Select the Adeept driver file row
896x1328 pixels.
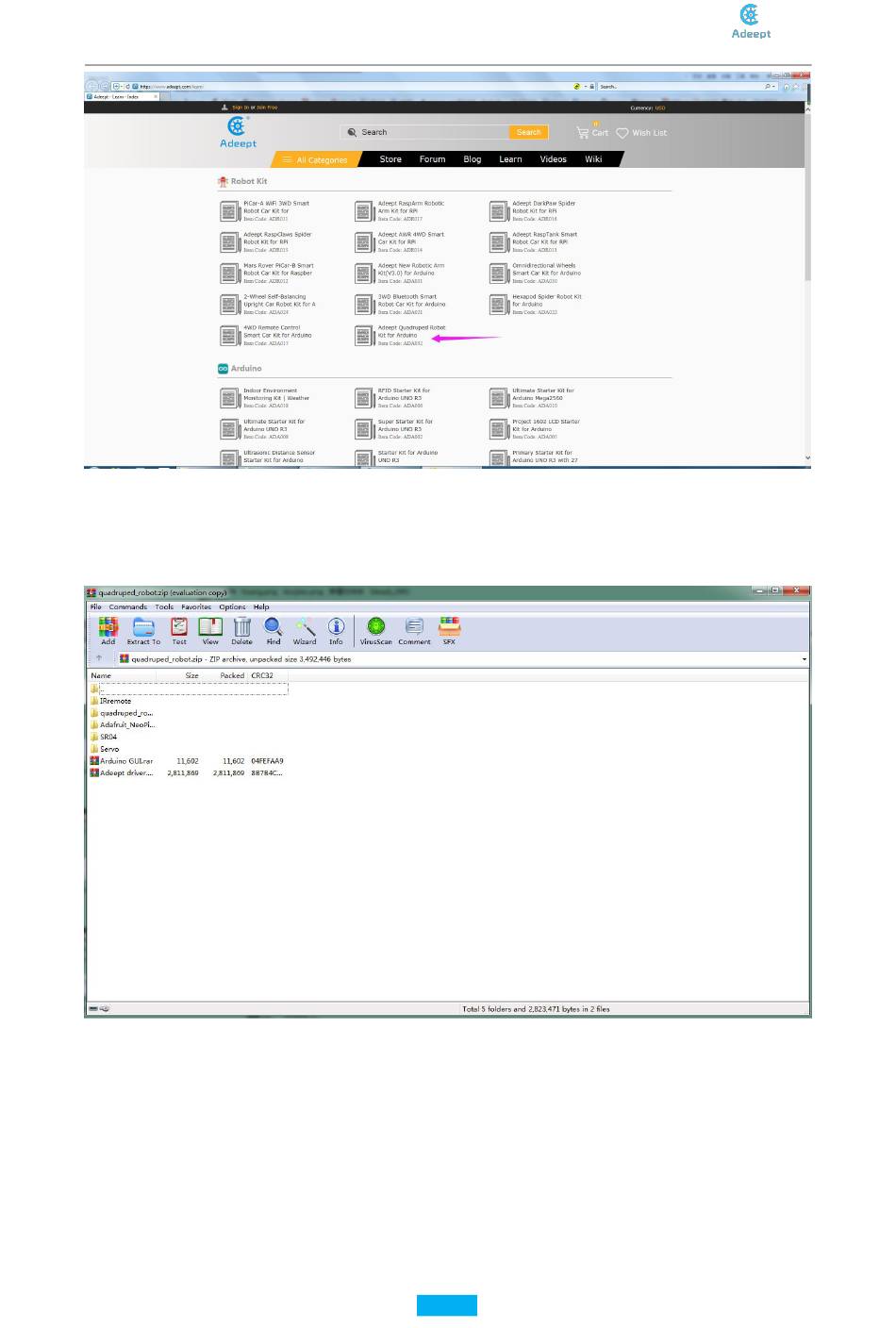point(189,772)
